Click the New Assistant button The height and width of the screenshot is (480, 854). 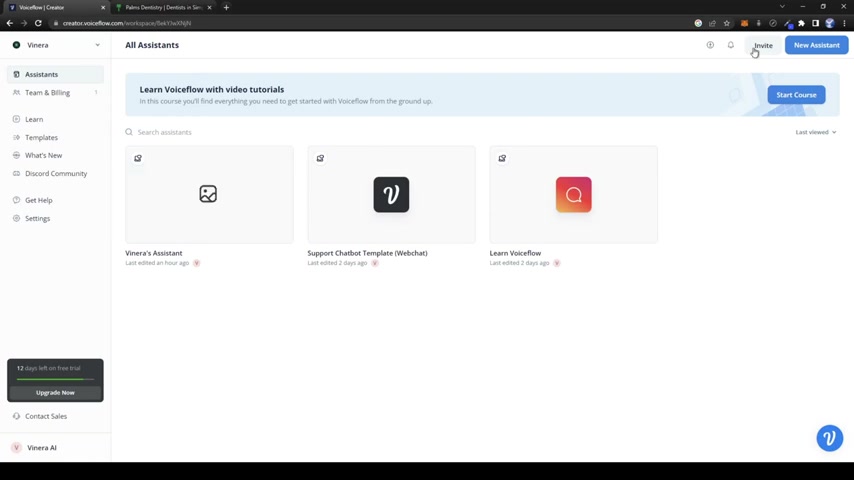(816, 45)
